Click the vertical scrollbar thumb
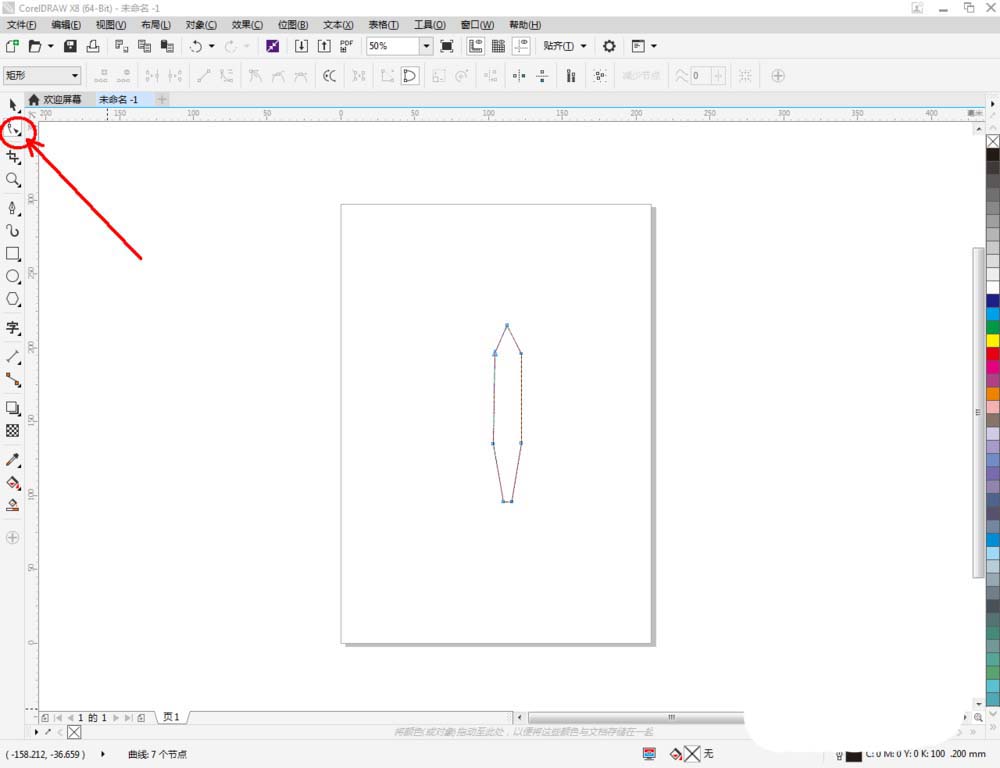The height and width of the screenshot is (768, 1000). 978,412
